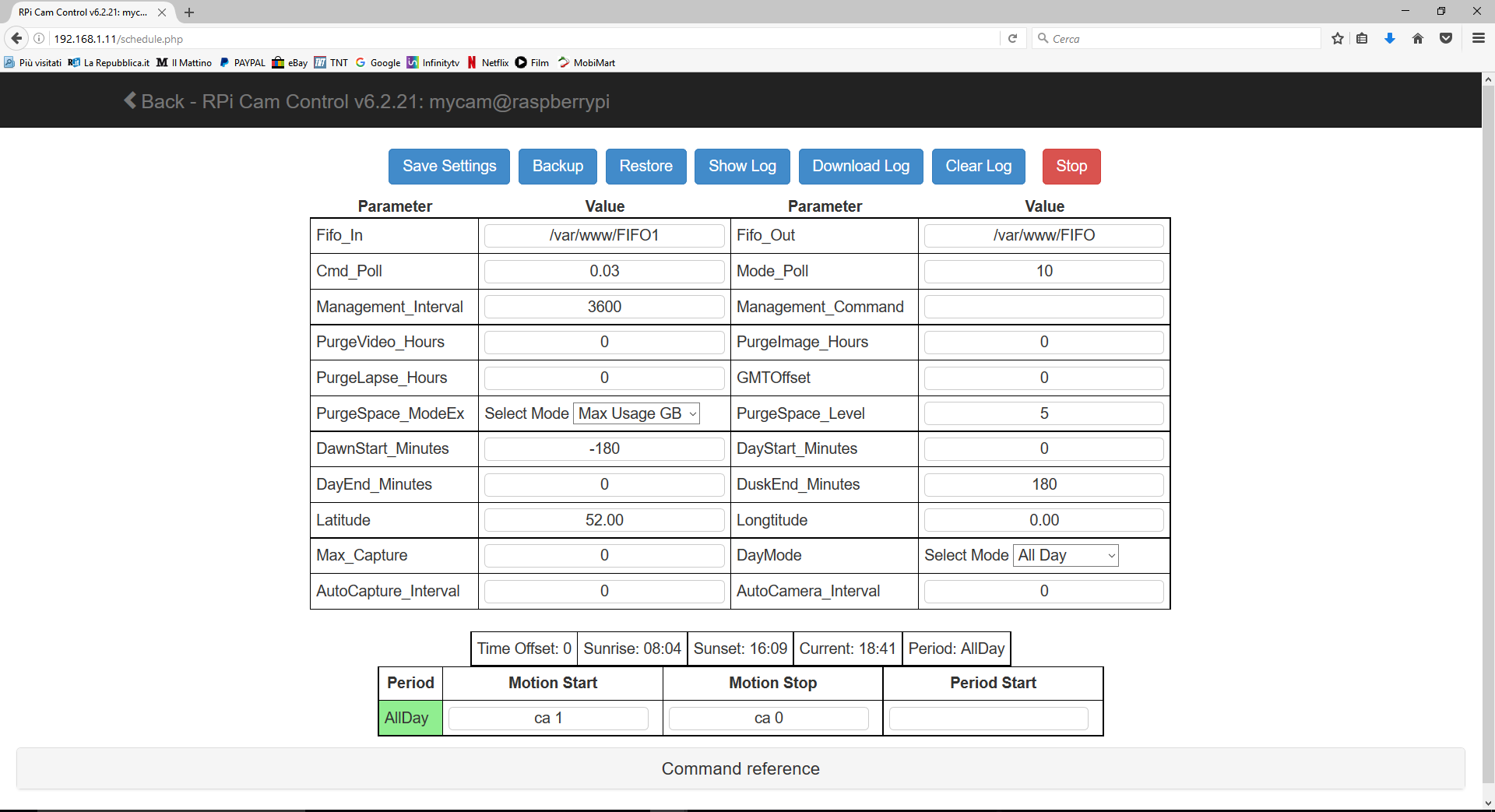Open the Infinitytv bookmark
1495x812 pixels.
point(434,62)
